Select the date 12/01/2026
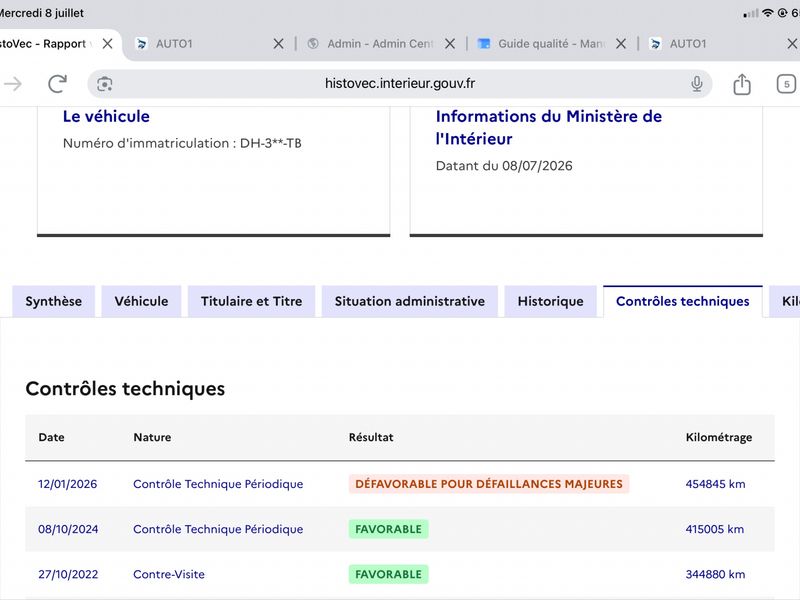Image resolution: width=800 pixels, height=600 pixels. tap(67, 484)
